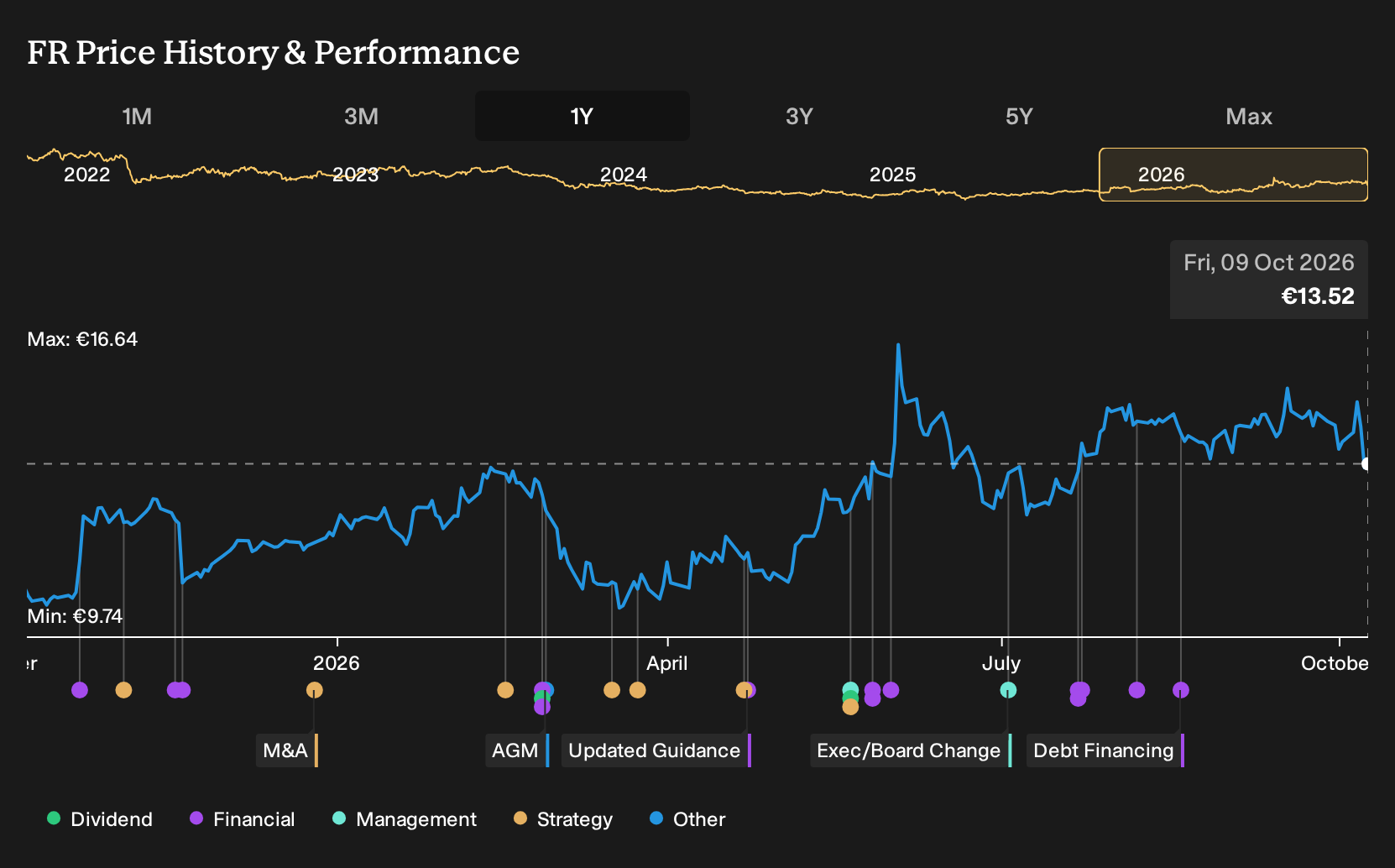
Task: Open the Debt Financing event label
Action: tap(1105, 750)
